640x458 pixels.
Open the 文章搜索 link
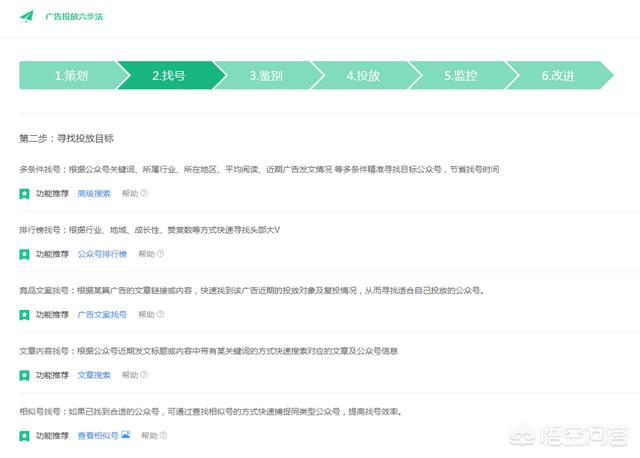(x=94, y=375)
